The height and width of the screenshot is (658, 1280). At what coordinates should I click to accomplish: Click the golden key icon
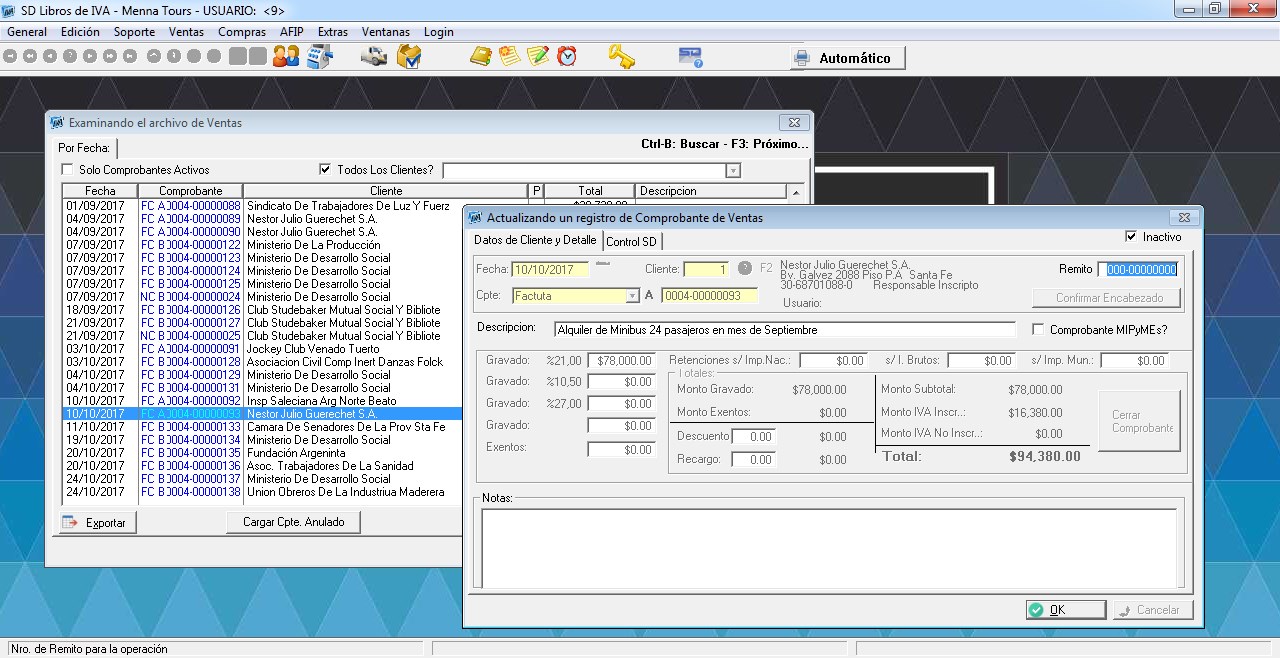(x=621, y=57)
